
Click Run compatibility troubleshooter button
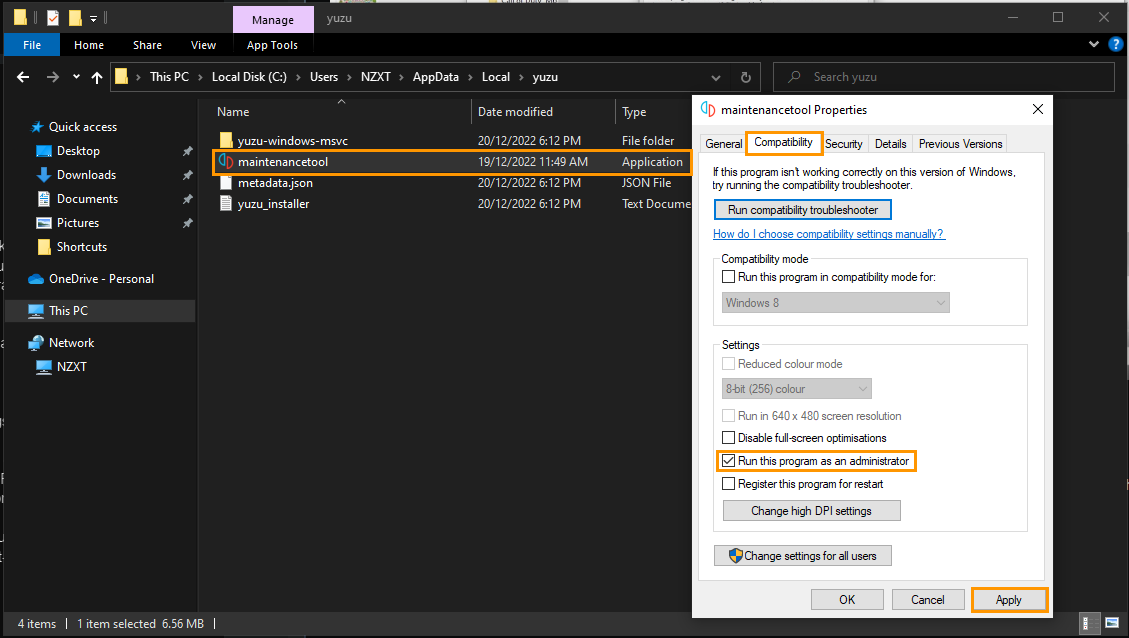click(x=803, y=210)
